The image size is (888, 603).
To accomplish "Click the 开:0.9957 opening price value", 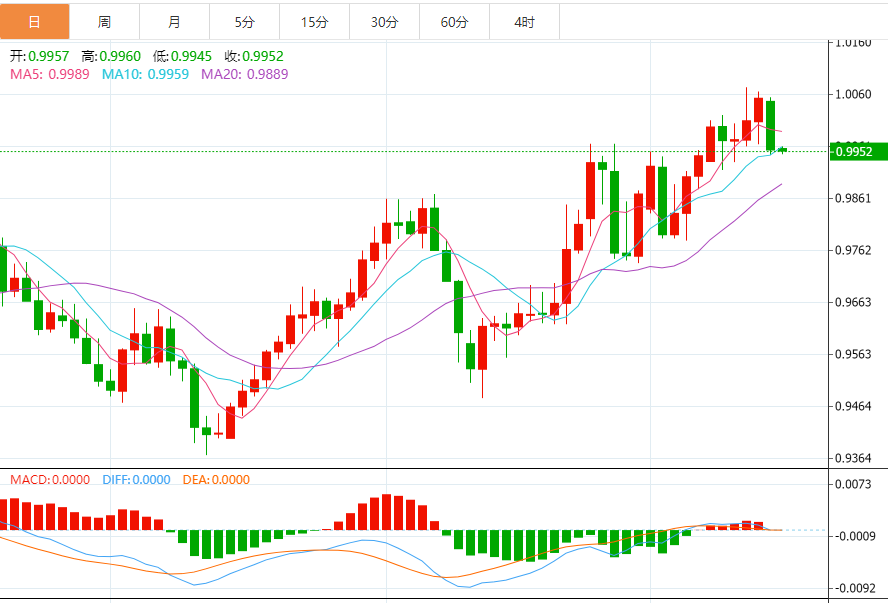I will pyautogui.click(x=40, y=56).
